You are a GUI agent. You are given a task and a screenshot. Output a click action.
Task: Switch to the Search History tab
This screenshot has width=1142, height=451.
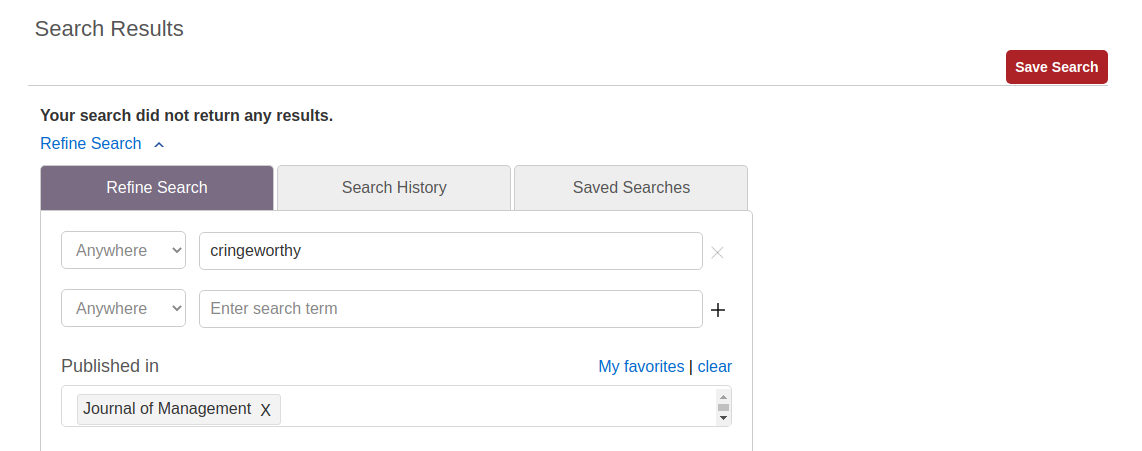coord(394,188)
